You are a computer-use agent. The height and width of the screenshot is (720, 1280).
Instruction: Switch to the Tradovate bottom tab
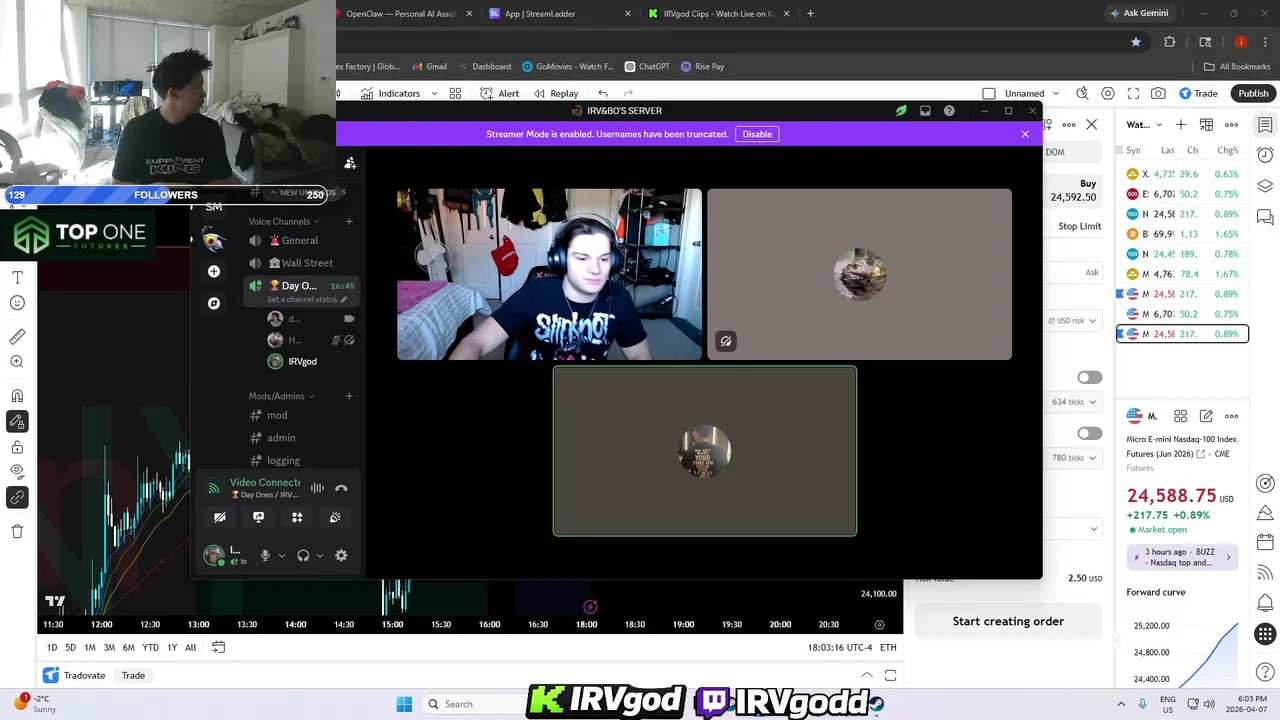pos(75,675)
